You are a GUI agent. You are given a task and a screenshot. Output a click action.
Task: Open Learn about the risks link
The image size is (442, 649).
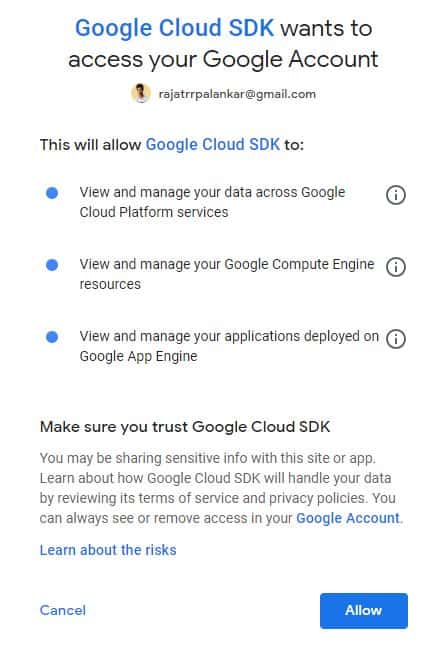pyautogui.click(x=108, y=550)
